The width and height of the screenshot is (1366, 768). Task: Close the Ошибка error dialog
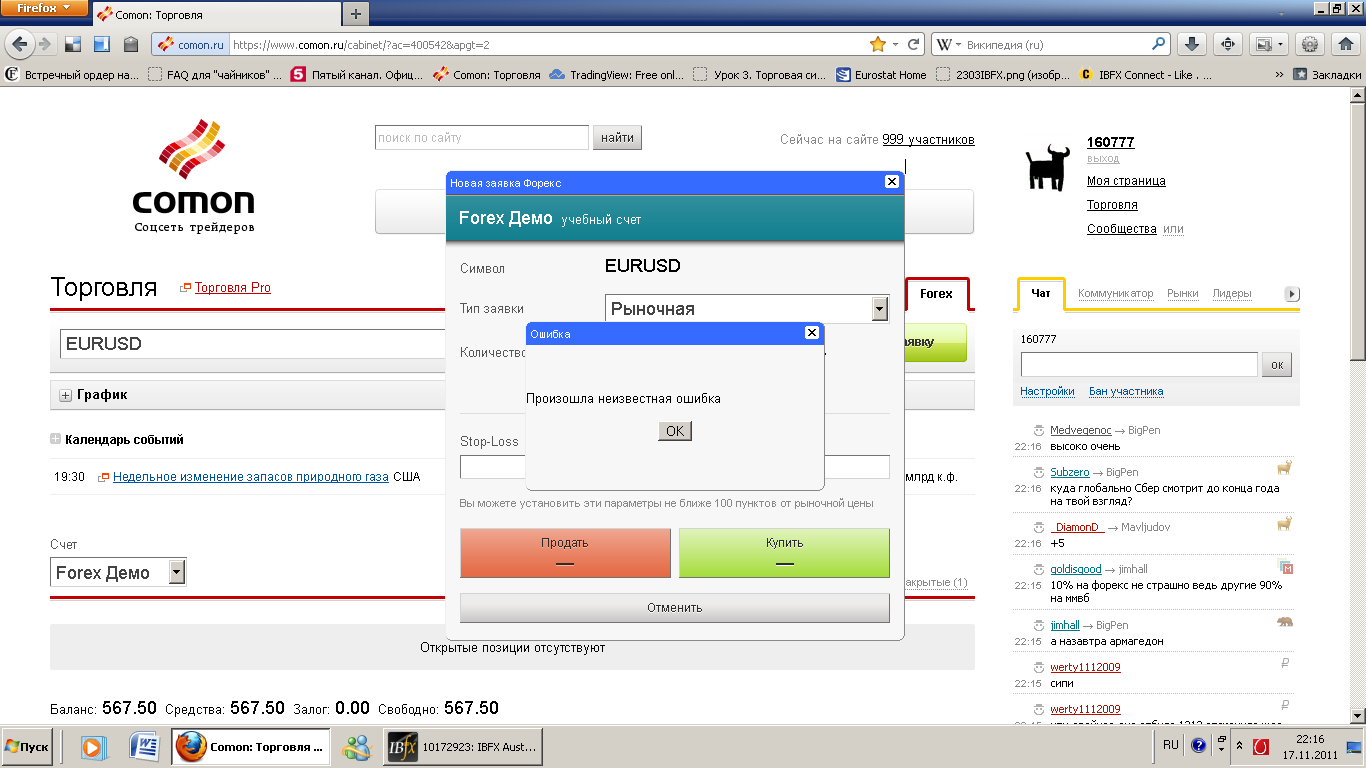(x=812, y=333)
